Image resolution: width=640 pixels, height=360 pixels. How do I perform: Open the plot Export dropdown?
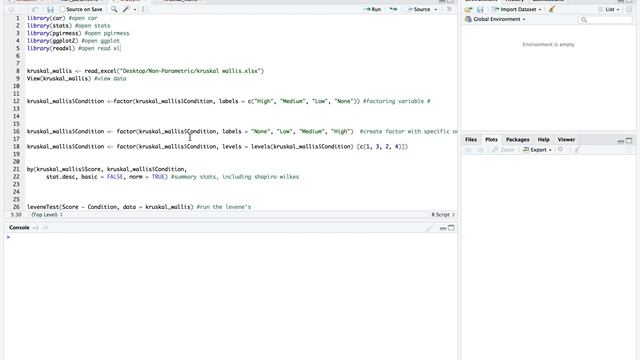point(537,150)
